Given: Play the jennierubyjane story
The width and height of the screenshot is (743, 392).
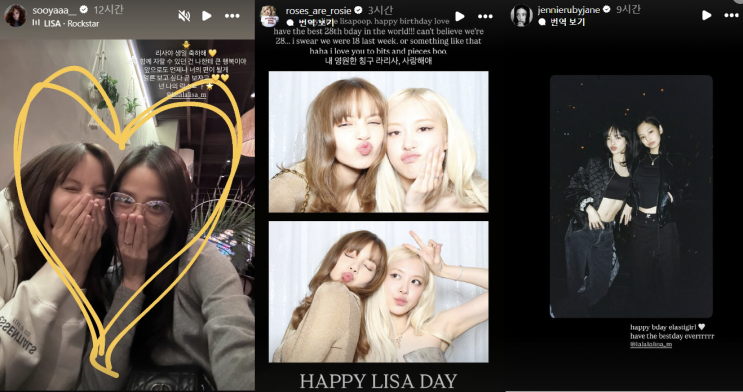Looking at the screenshot, I should point(707,15).
